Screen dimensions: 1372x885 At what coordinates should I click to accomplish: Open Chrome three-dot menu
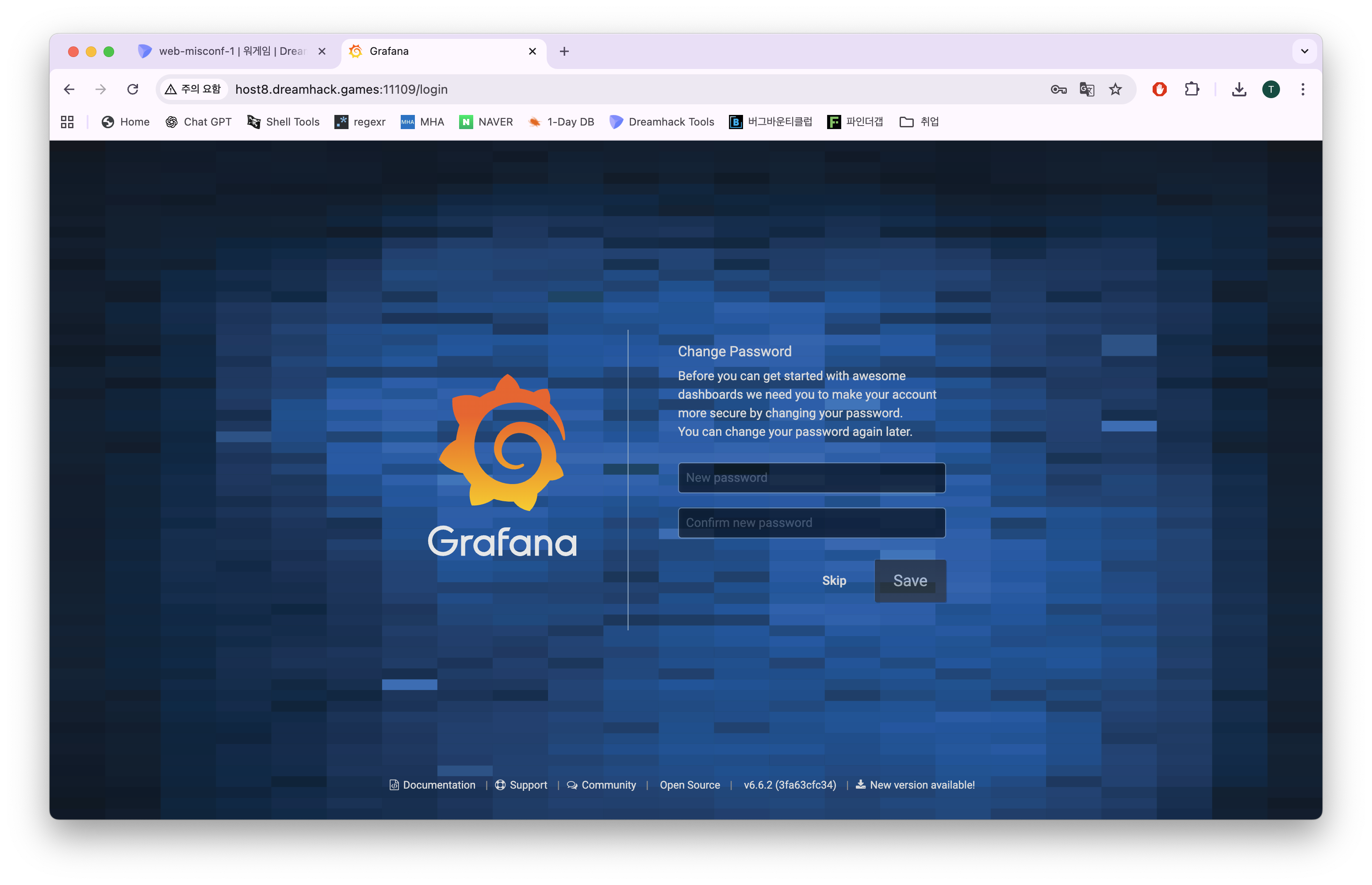[x=1303, y=89]
